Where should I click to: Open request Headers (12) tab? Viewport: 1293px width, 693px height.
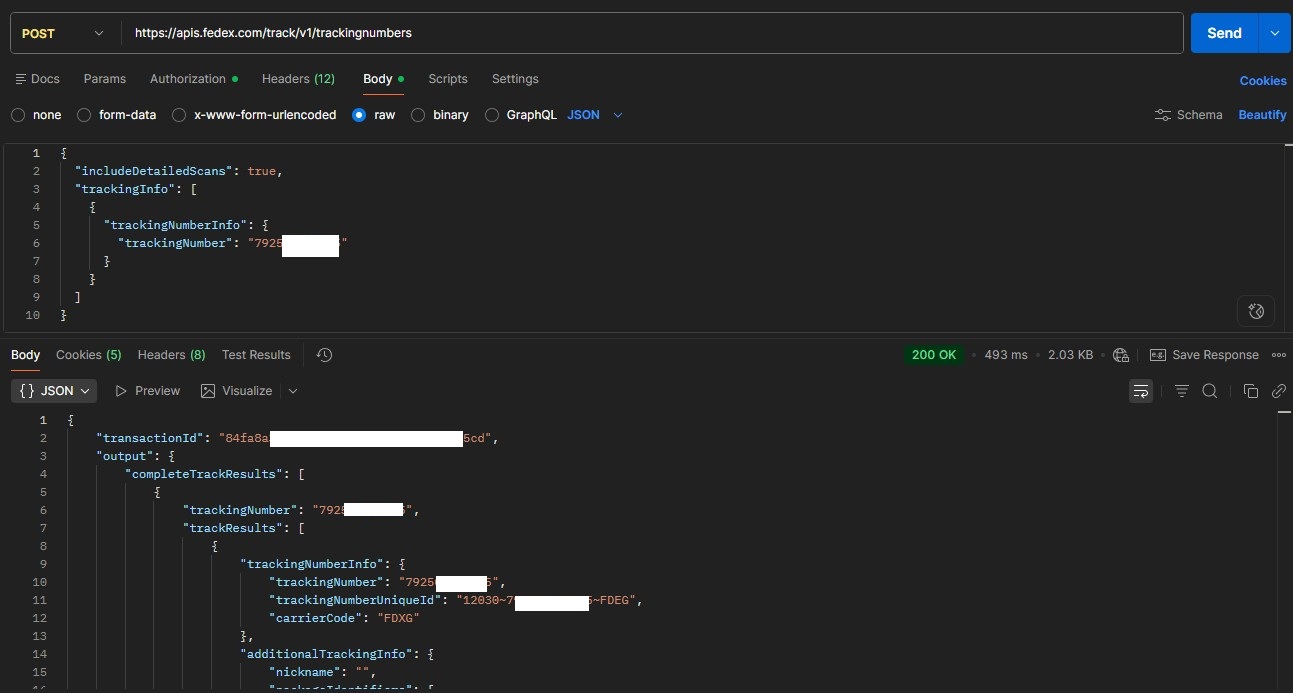(x=298, y=79)
